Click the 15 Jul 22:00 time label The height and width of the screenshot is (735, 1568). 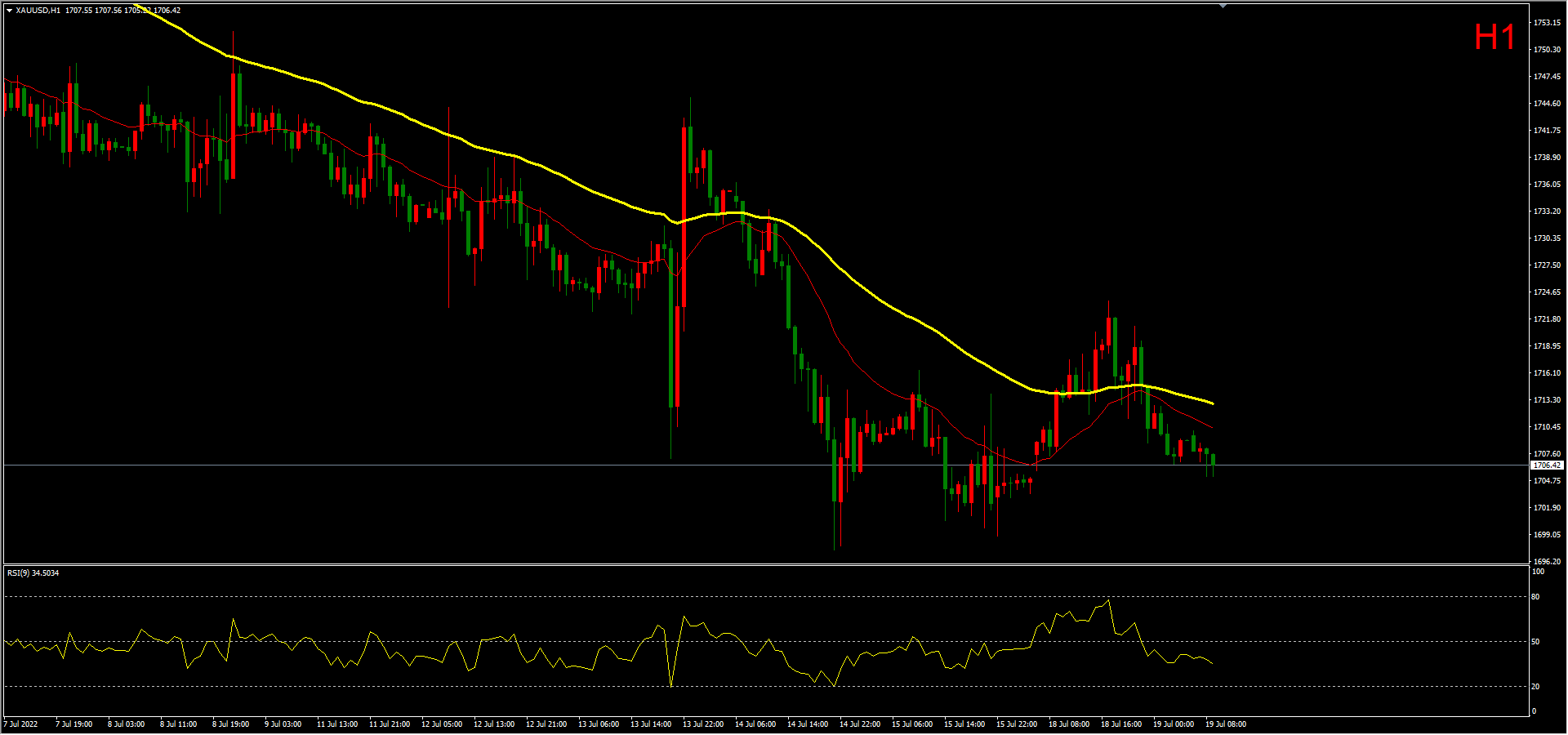(x=1016, y=724)
